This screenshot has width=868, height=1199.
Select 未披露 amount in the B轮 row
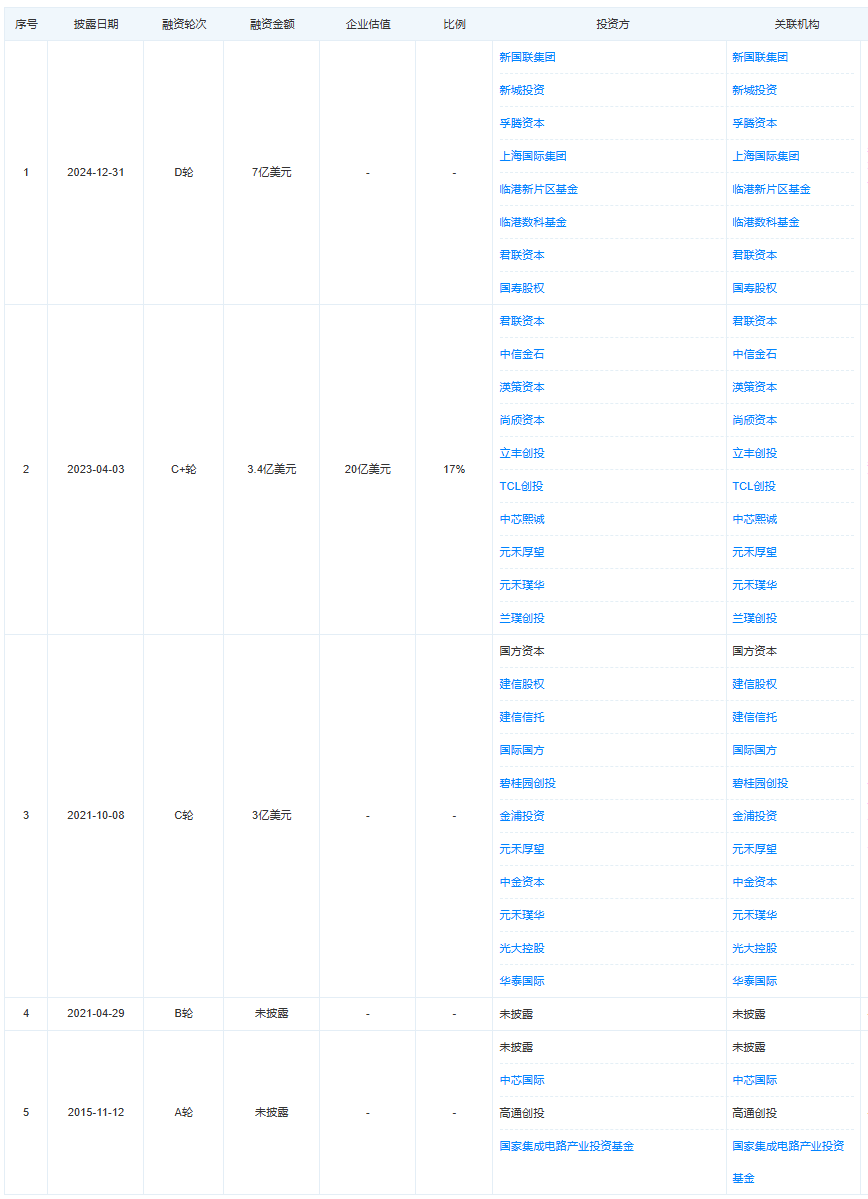[x=271, y=1014]
